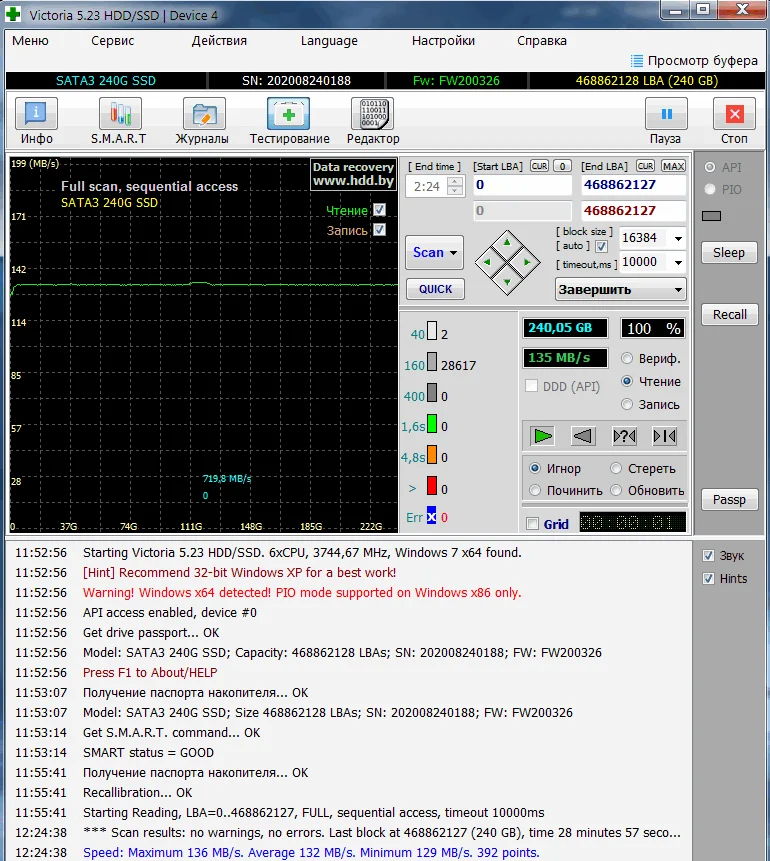Expand the block size 16384 dropdown
The height and width of the screenshot is (861, 770).
[x=679, y=238]
